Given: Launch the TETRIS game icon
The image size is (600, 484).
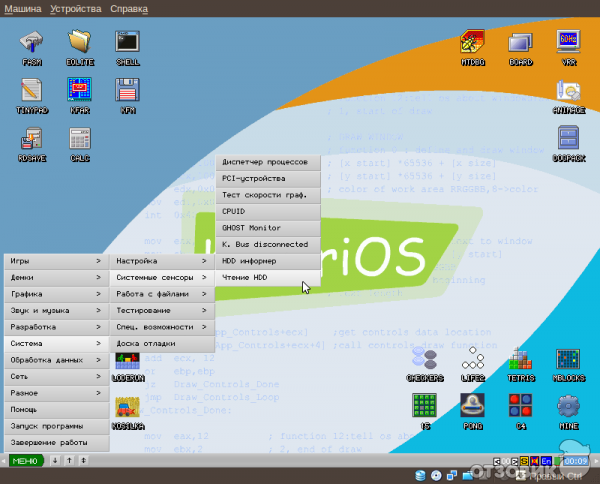Looking at the screenshot, I should pyautogui.click(x=520, y=362).
